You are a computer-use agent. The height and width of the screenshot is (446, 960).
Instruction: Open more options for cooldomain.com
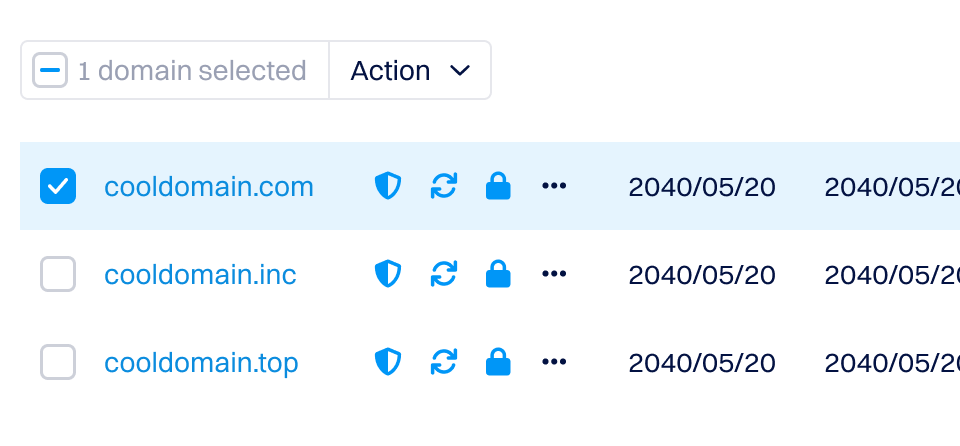pos(554,186)
